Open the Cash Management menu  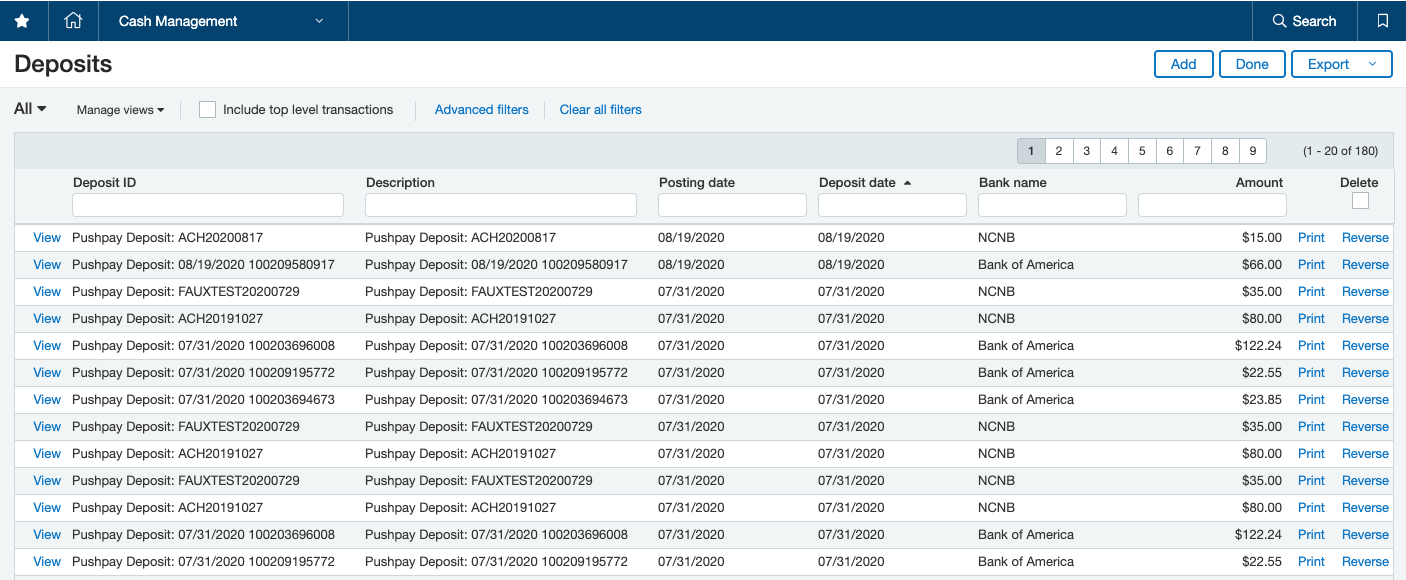tap(222, 20)
